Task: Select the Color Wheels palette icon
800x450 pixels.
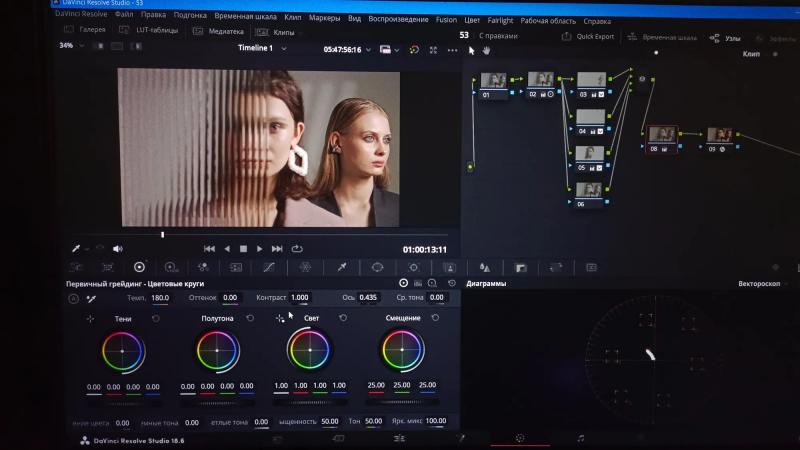Action: pyautogui.click(x=139, y=267)
